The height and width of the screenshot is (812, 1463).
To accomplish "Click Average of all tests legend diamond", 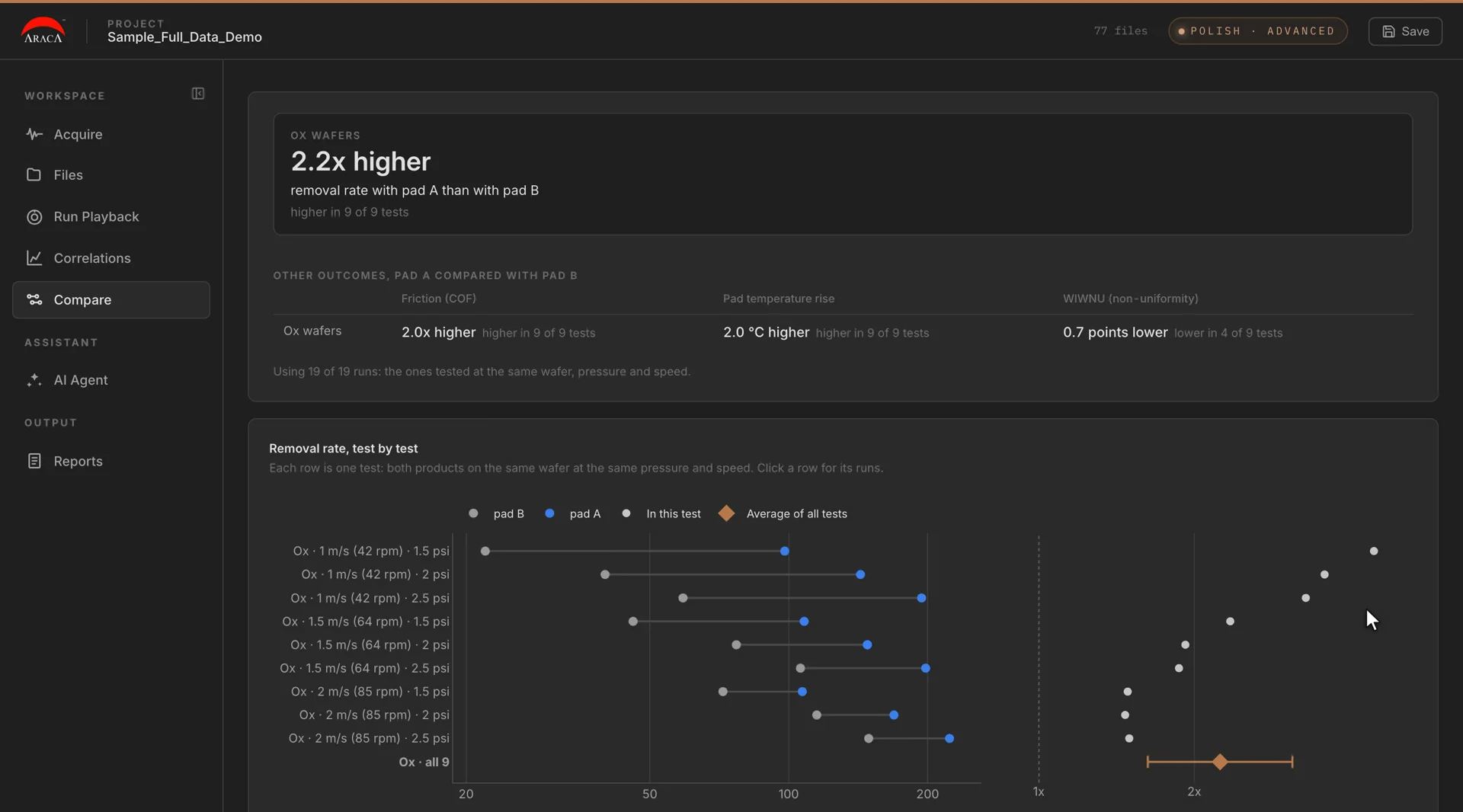I will coord(726,513).
